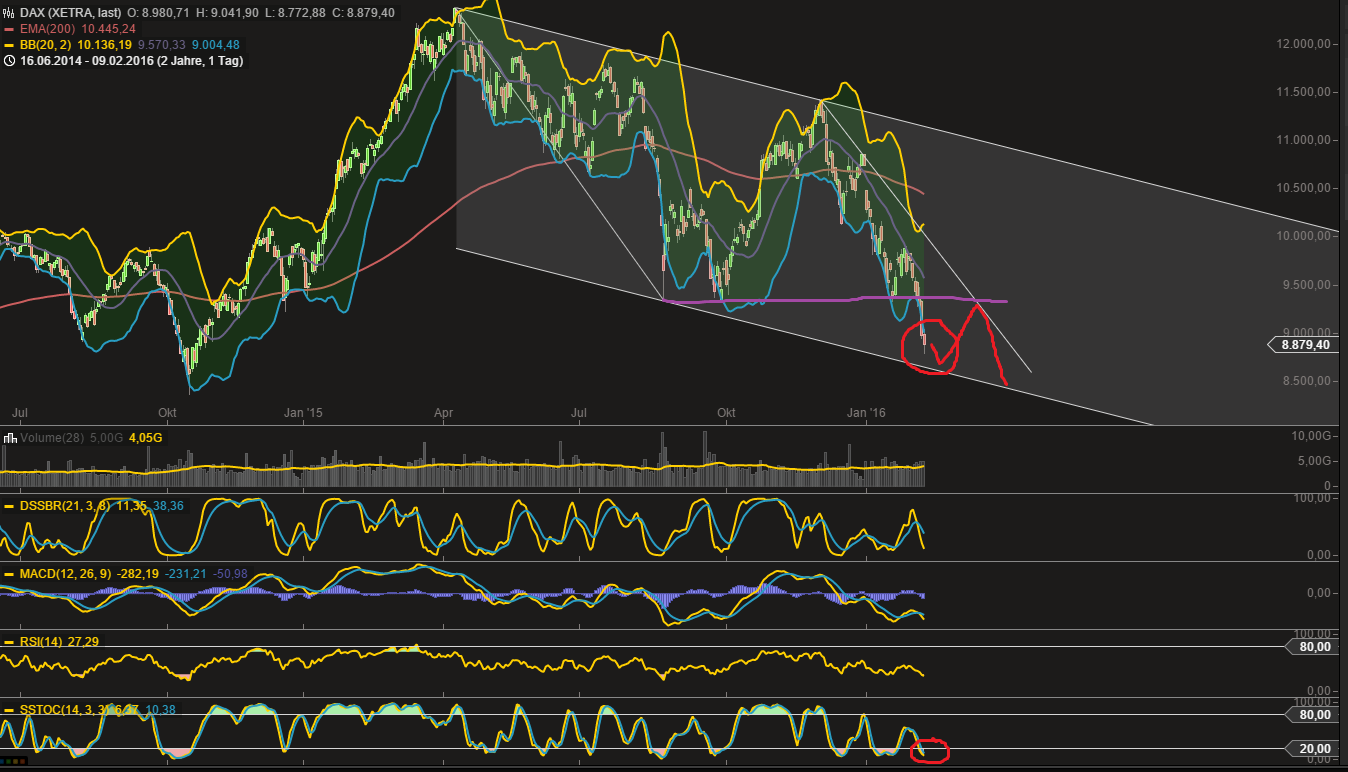The image size is (1348, 772).
Task: Click the clock icon beside the date range
Action: (x=9, y=60)
